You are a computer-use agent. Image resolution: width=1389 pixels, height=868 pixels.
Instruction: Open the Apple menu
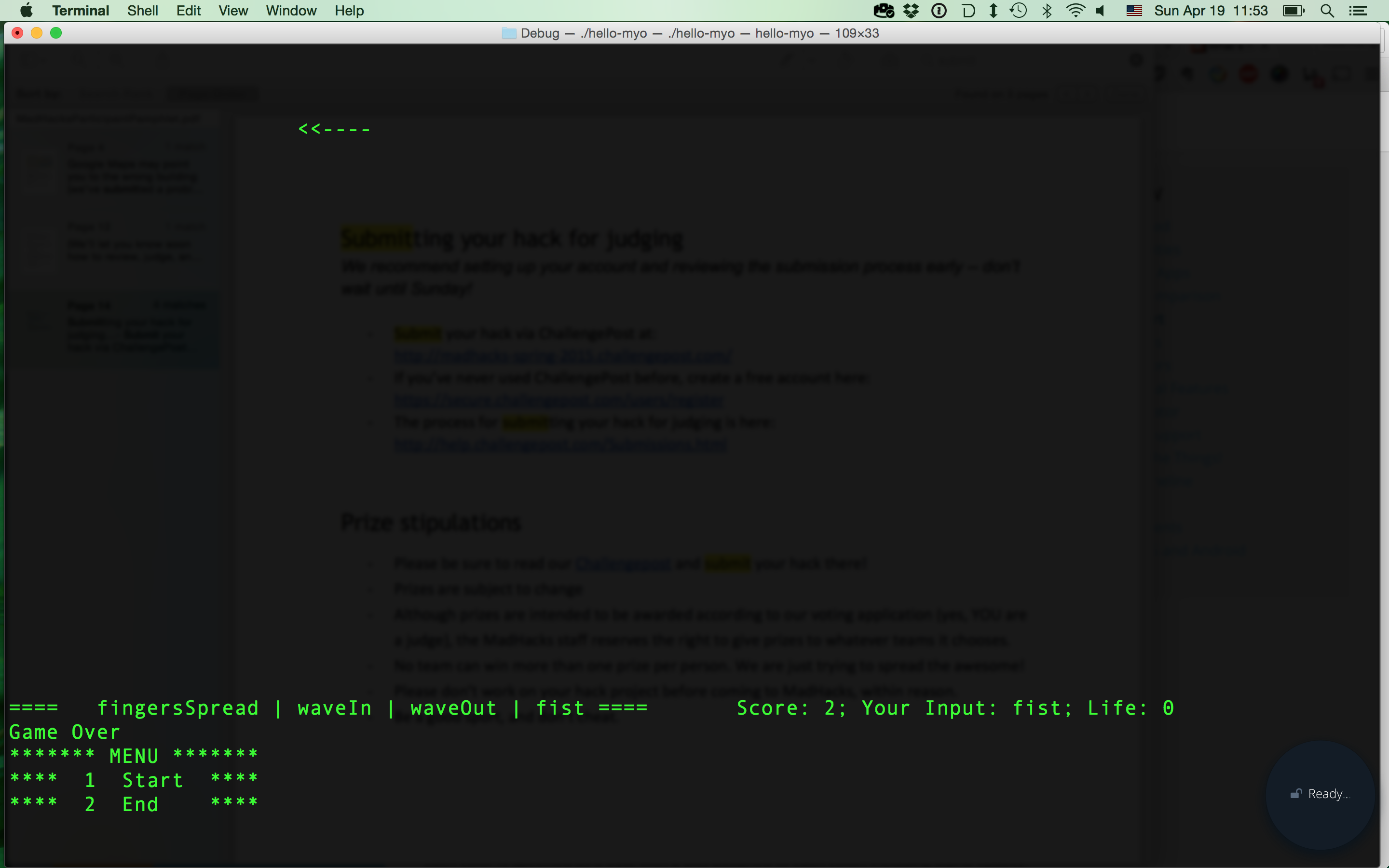[26, 11]
